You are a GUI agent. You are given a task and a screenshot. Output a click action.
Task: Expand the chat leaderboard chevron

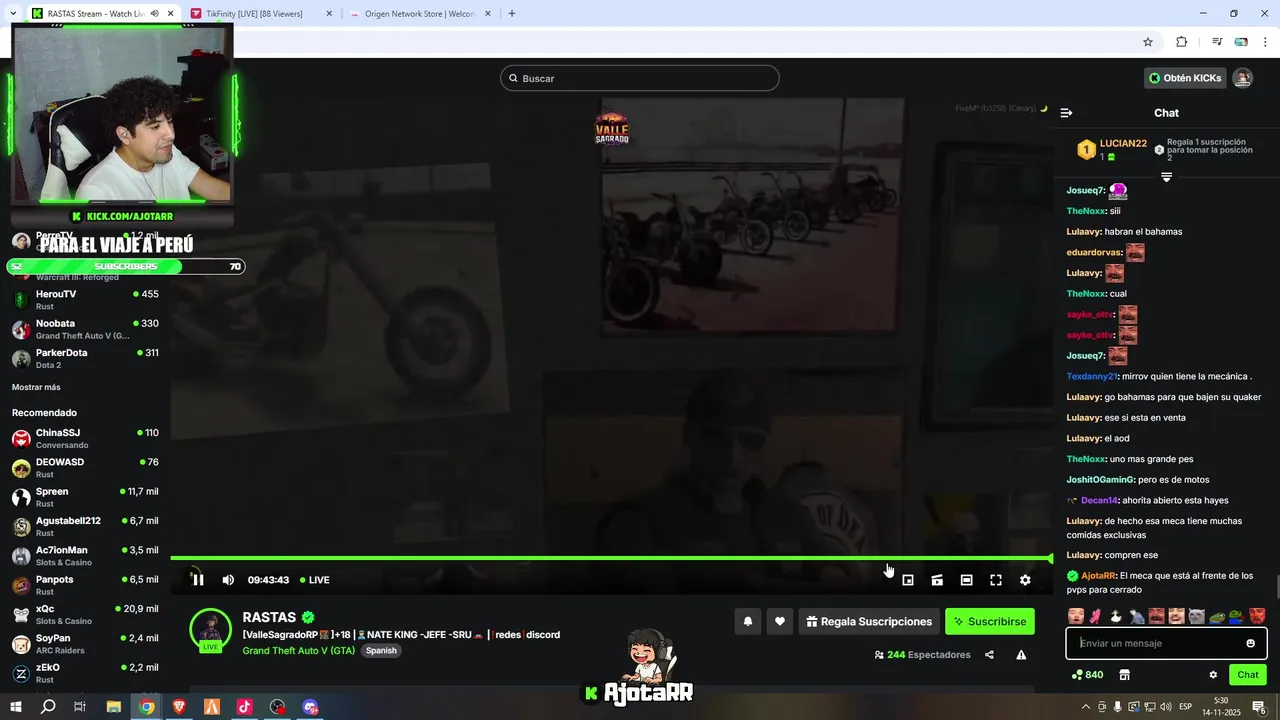[1166, 177]
